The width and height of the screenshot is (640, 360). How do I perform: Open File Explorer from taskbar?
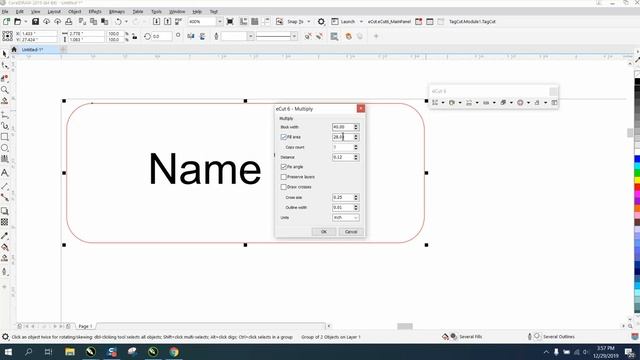[x=70, y=352]
